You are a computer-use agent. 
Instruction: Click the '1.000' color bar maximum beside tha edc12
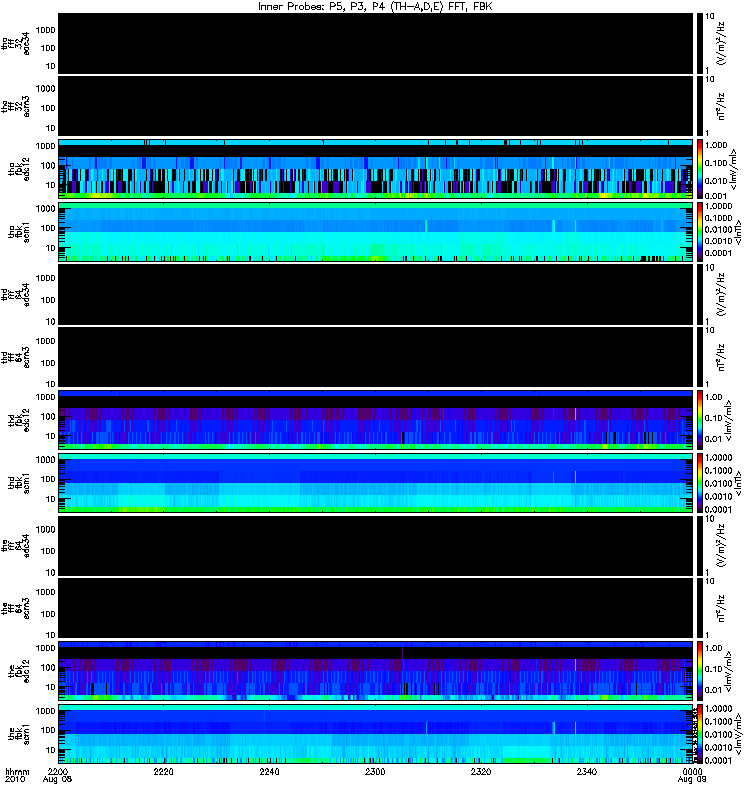tap(716, 145)
